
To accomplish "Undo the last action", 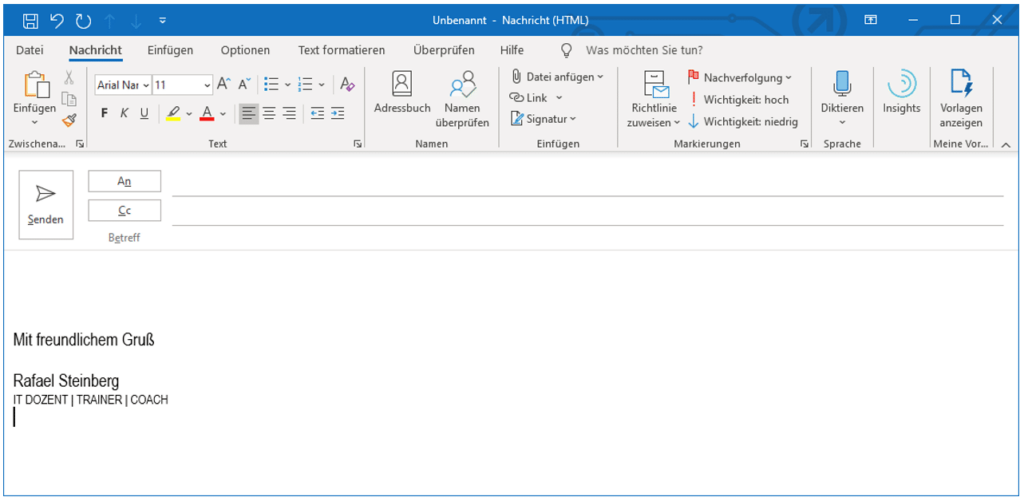I will pos(57,21).
